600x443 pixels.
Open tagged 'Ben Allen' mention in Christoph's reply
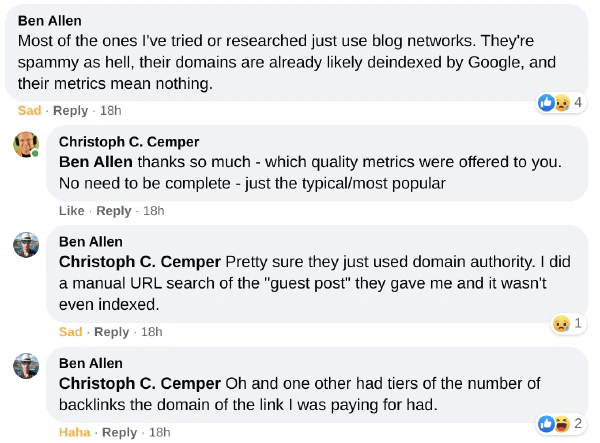pos(96,162)
